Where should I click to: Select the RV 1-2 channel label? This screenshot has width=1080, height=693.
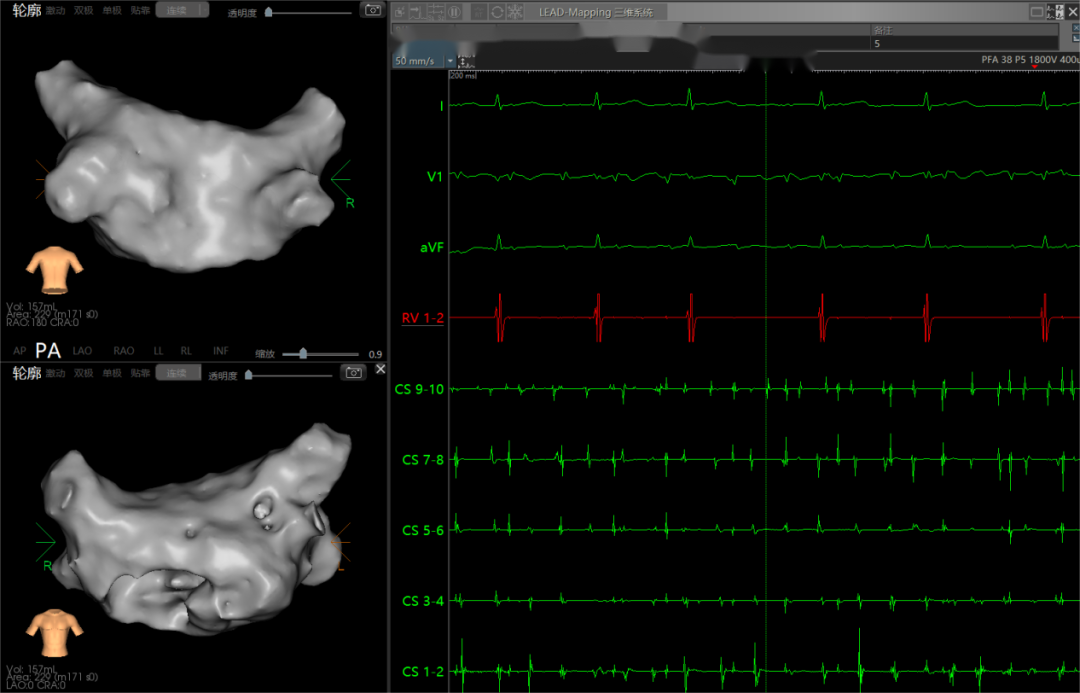422,318
